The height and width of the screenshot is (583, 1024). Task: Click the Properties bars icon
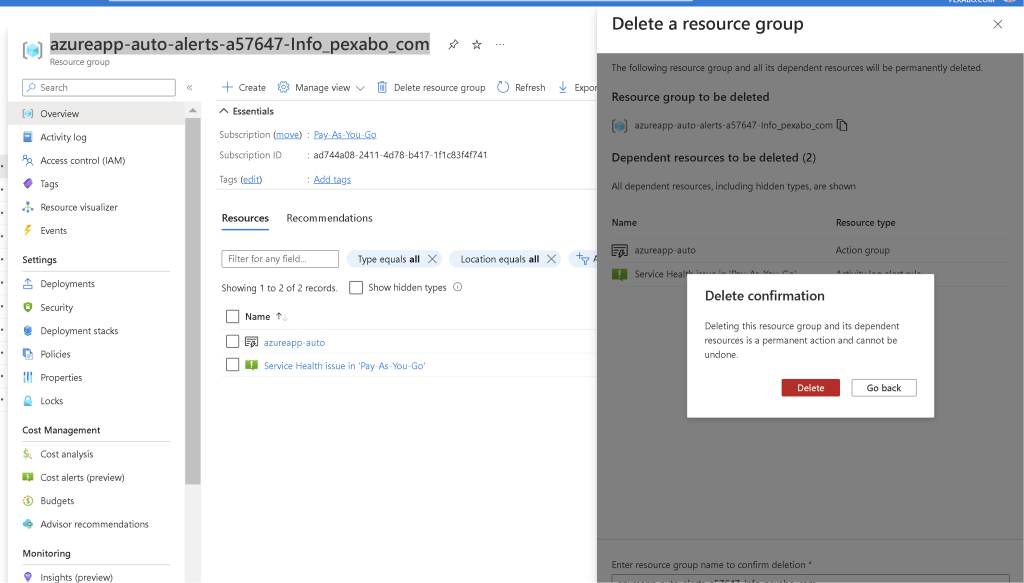point(27,377)
